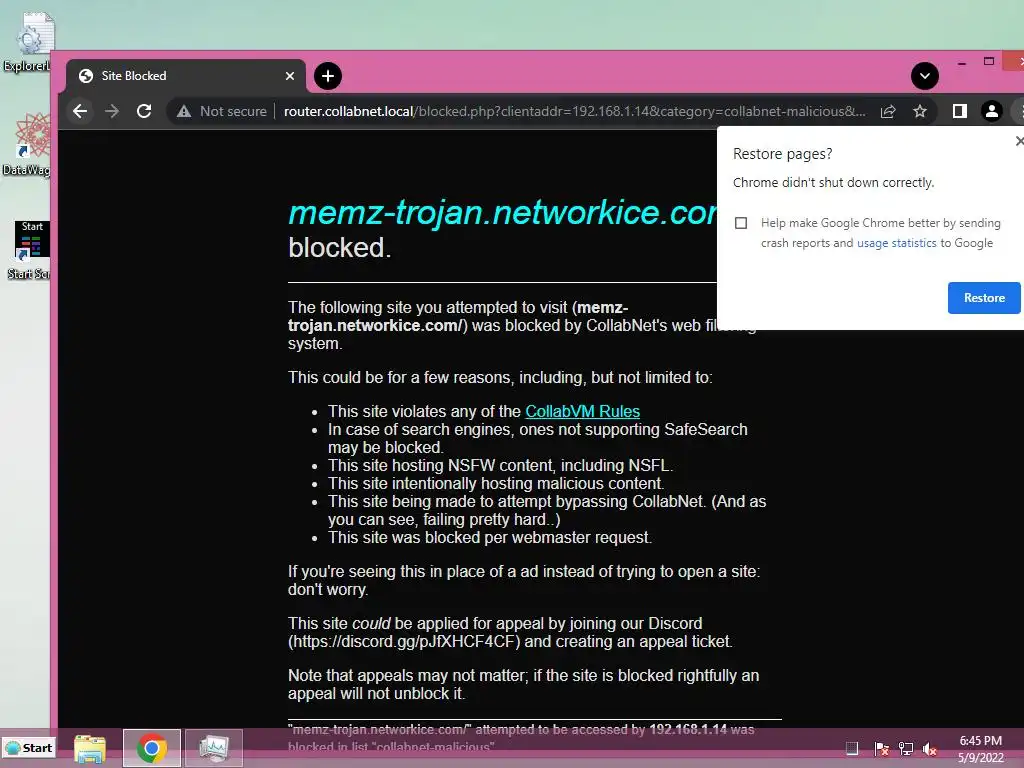Click the Chrome taskbar icon

[x=152, y=748]
